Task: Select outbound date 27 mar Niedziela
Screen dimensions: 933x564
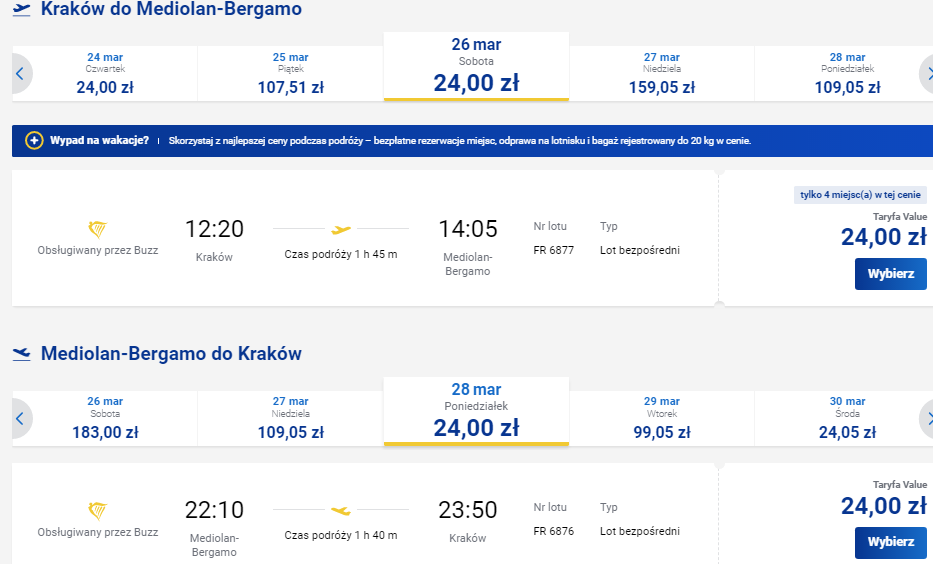Action: [x=662, y=74]
